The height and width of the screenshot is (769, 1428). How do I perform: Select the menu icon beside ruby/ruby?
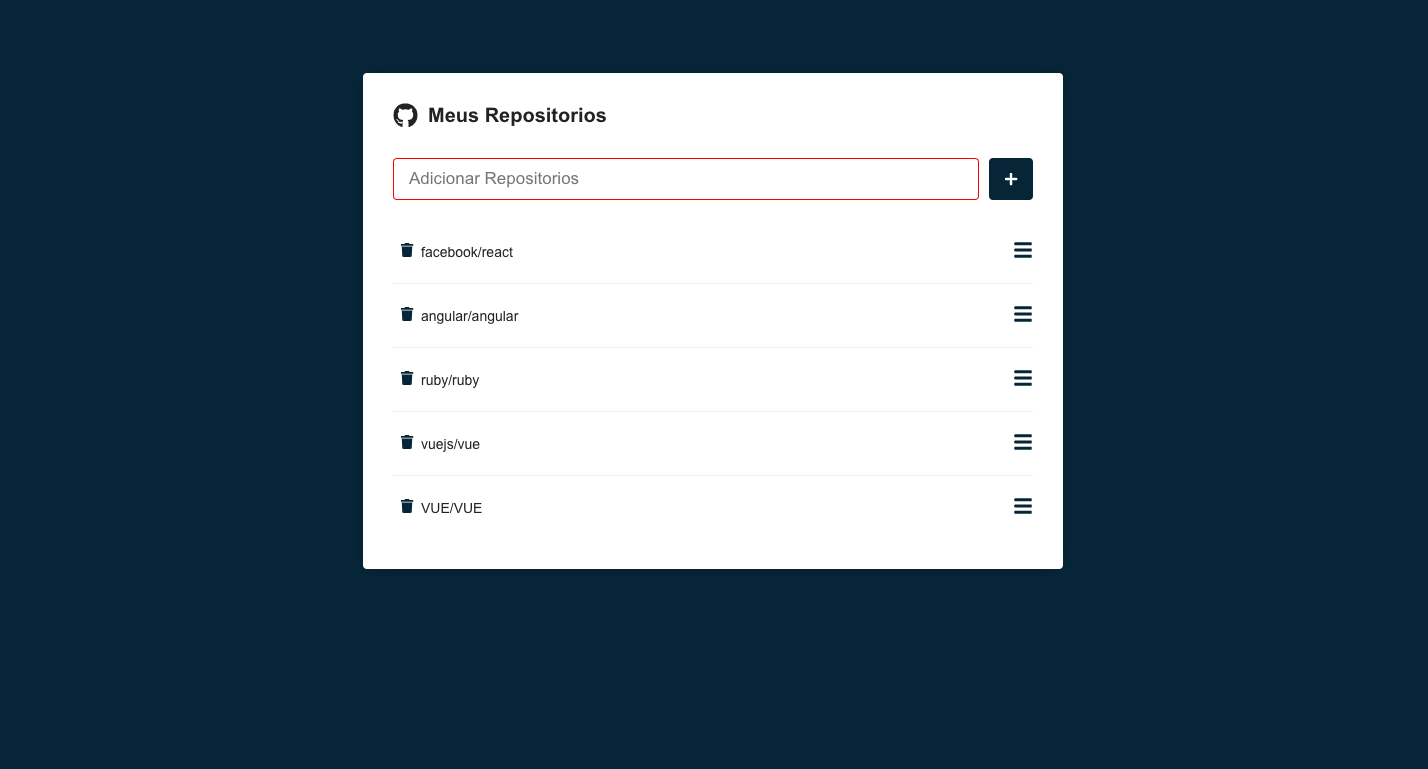point(1022,378)
